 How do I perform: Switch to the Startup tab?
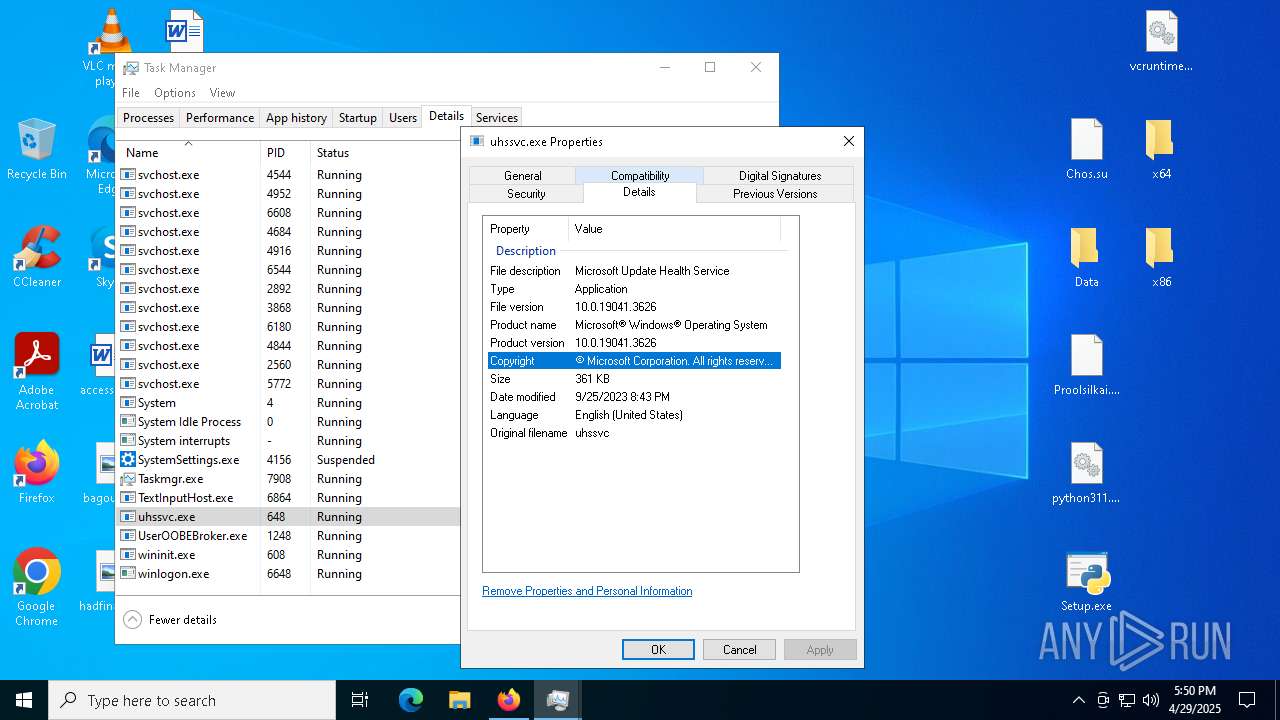point(357,118)
